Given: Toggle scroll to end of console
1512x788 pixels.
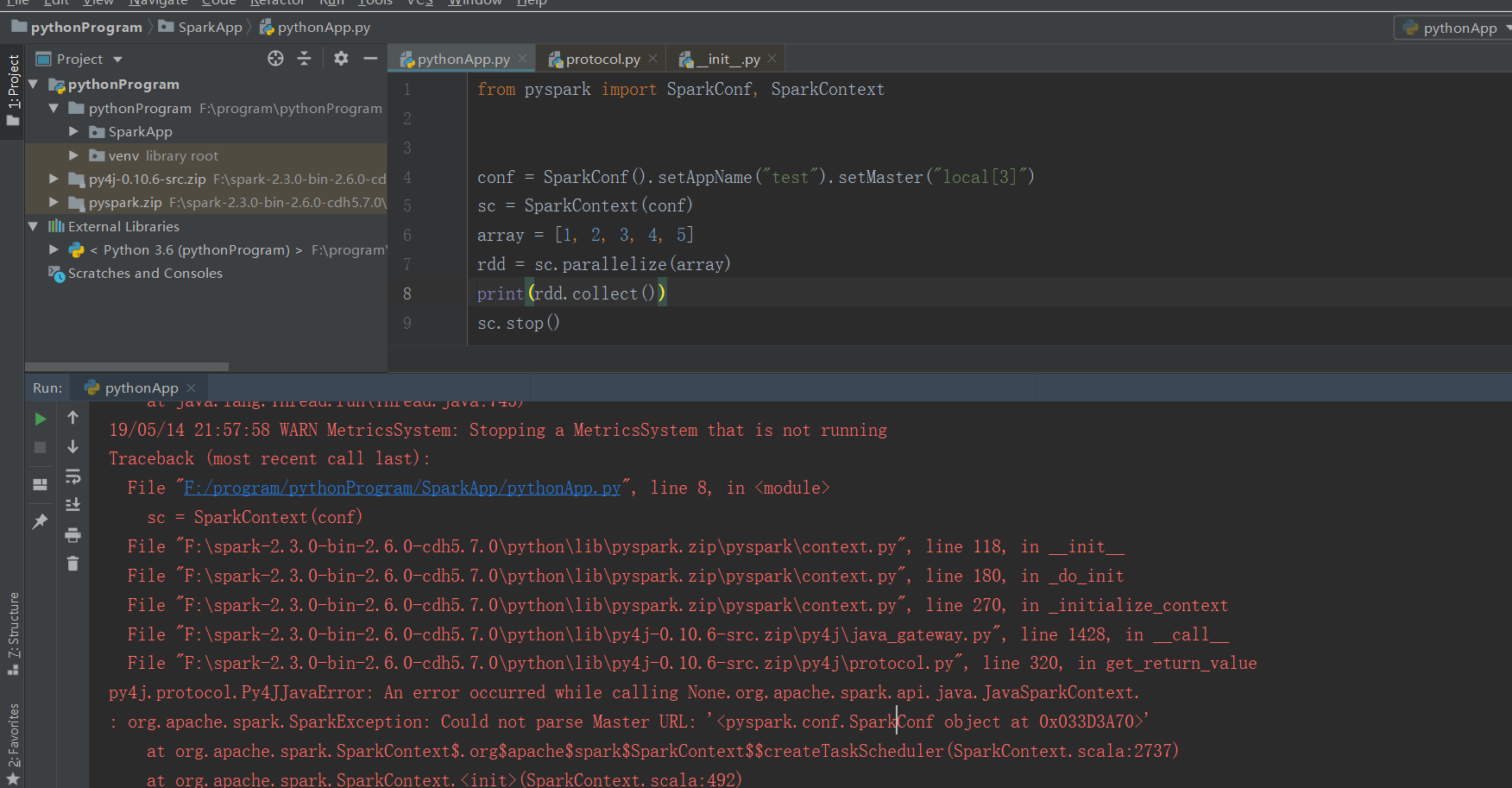Looking at the screenshot, I should (72, 505).
